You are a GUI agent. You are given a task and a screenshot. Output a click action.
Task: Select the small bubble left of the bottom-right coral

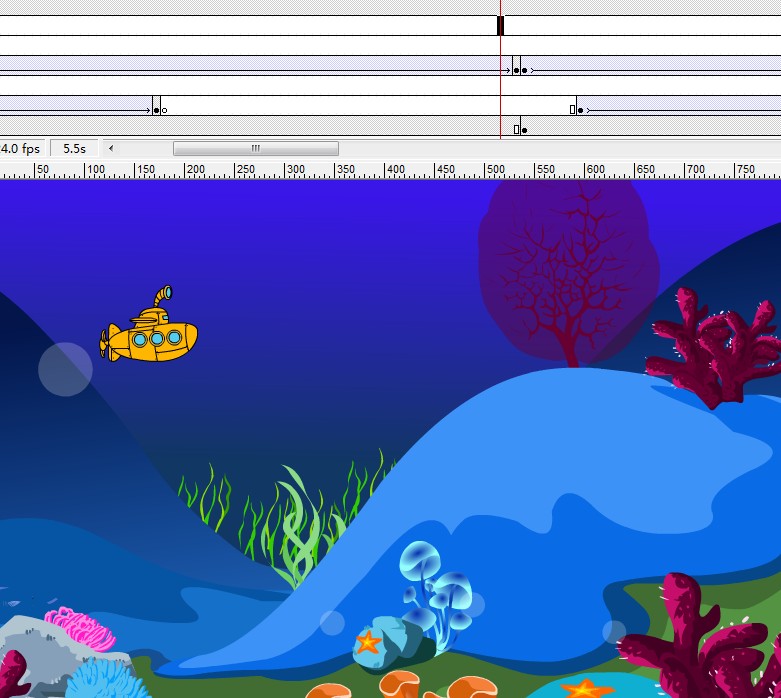click(x=614, y=631)
